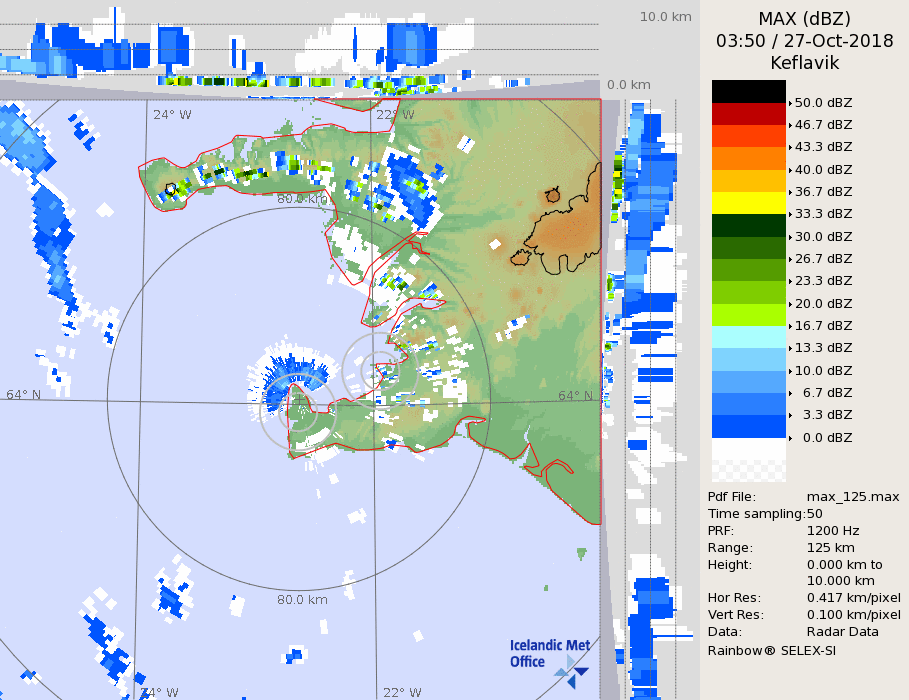909x700 pixels.
Task: Click the Icelandic Met Office star logo
Action: coord(572,670)
